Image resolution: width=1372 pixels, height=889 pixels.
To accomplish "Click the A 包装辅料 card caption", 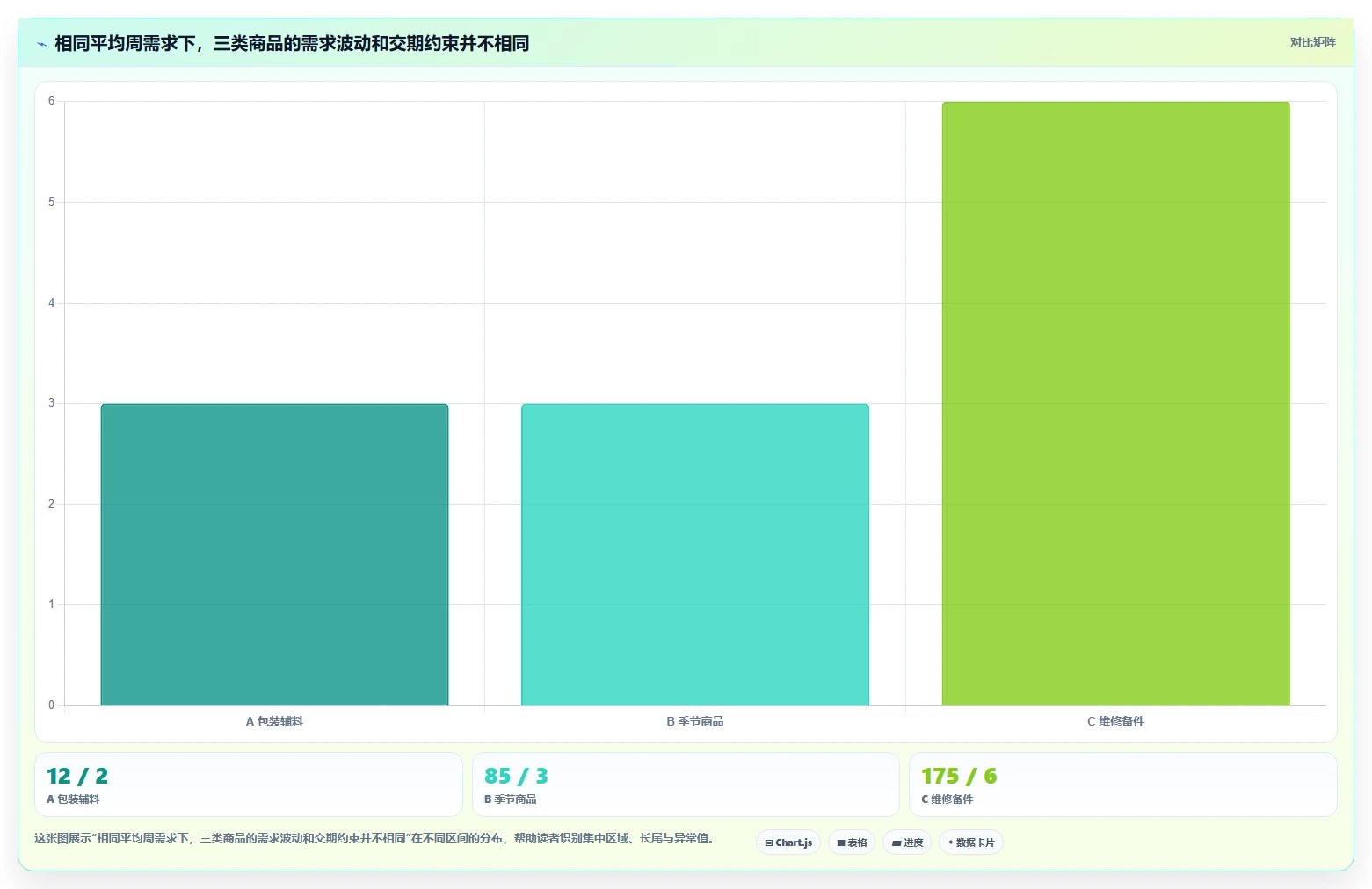I will (73, 799).
